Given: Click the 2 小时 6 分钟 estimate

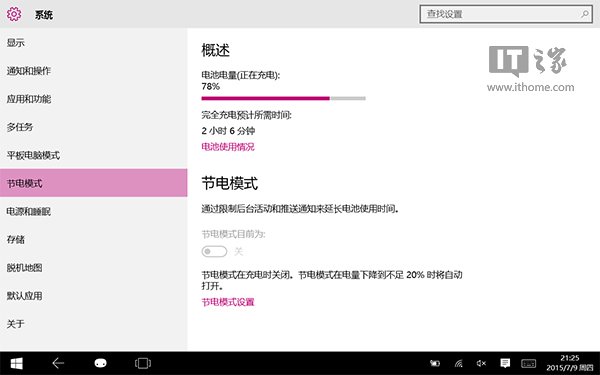Looking at the screenshot, I should [x=228, y=131].
